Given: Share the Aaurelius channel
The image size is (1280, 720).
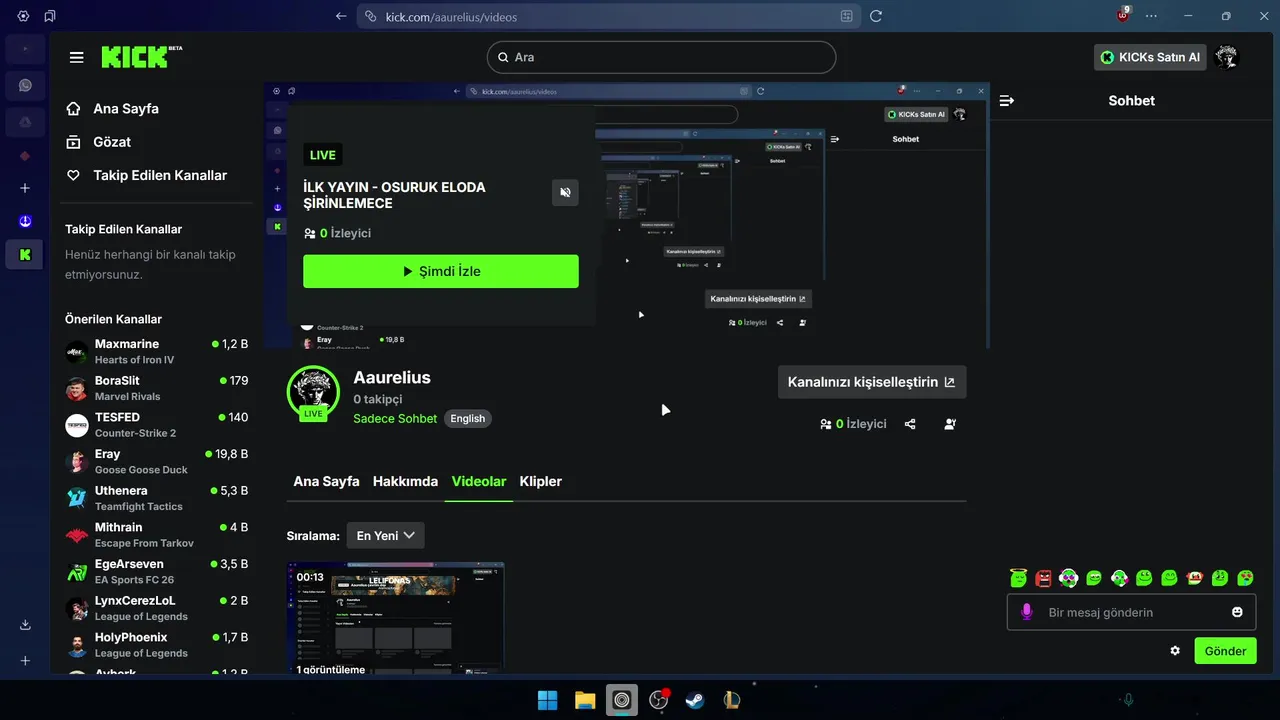Looking at the screenshot, I should [x=910, y=424].
